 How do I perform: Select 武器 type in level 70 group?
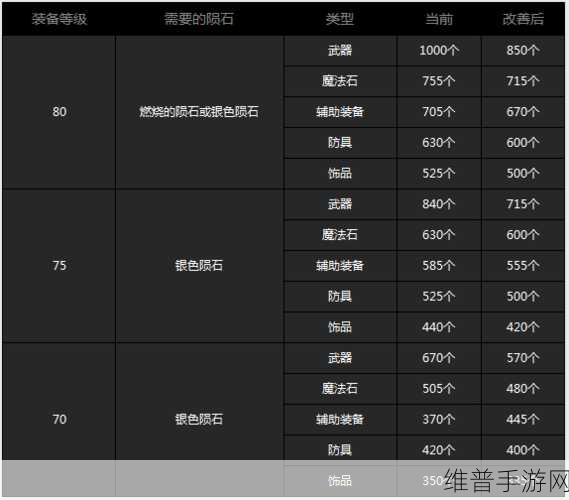340,358
